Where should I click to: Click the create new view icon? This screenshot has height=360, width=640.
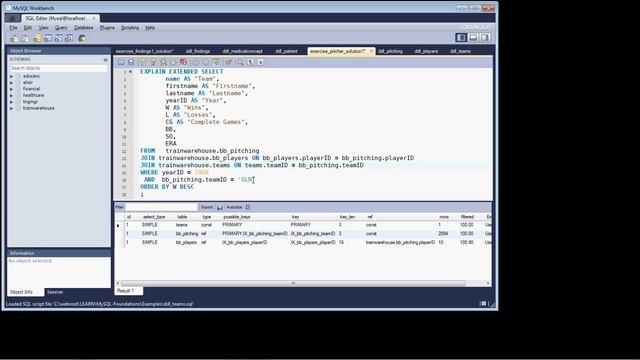[58, 38]
